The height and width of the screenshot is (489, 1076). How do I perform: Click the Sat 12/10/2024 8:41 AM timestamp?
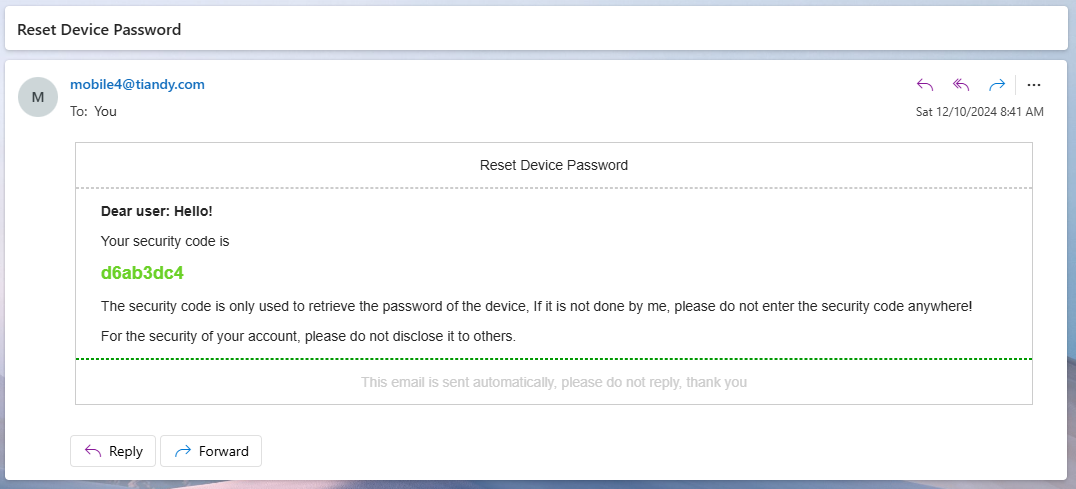(980, 111)
